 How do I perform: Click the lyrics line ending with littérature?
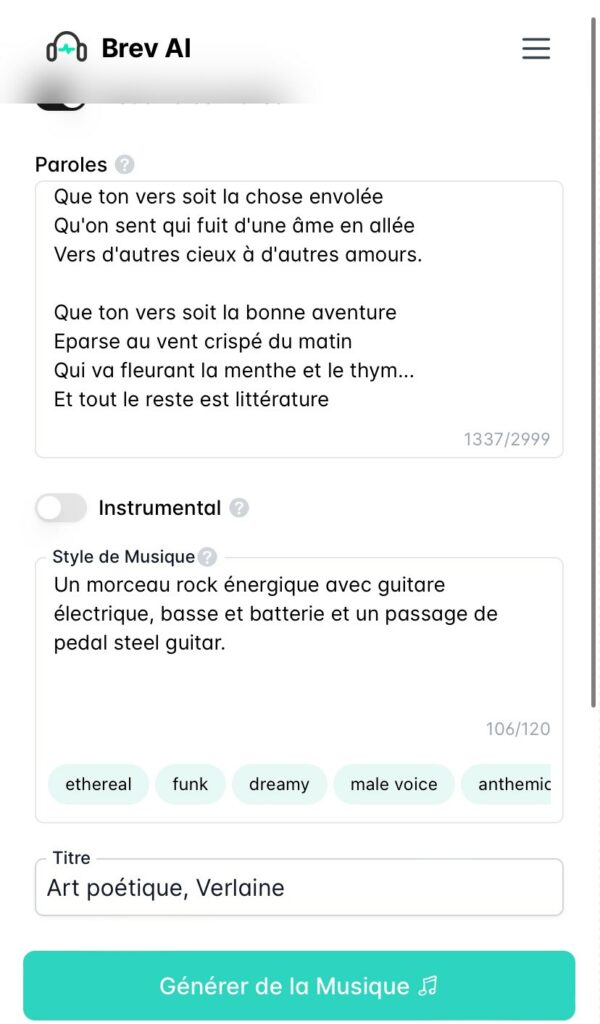pos(191,400)
